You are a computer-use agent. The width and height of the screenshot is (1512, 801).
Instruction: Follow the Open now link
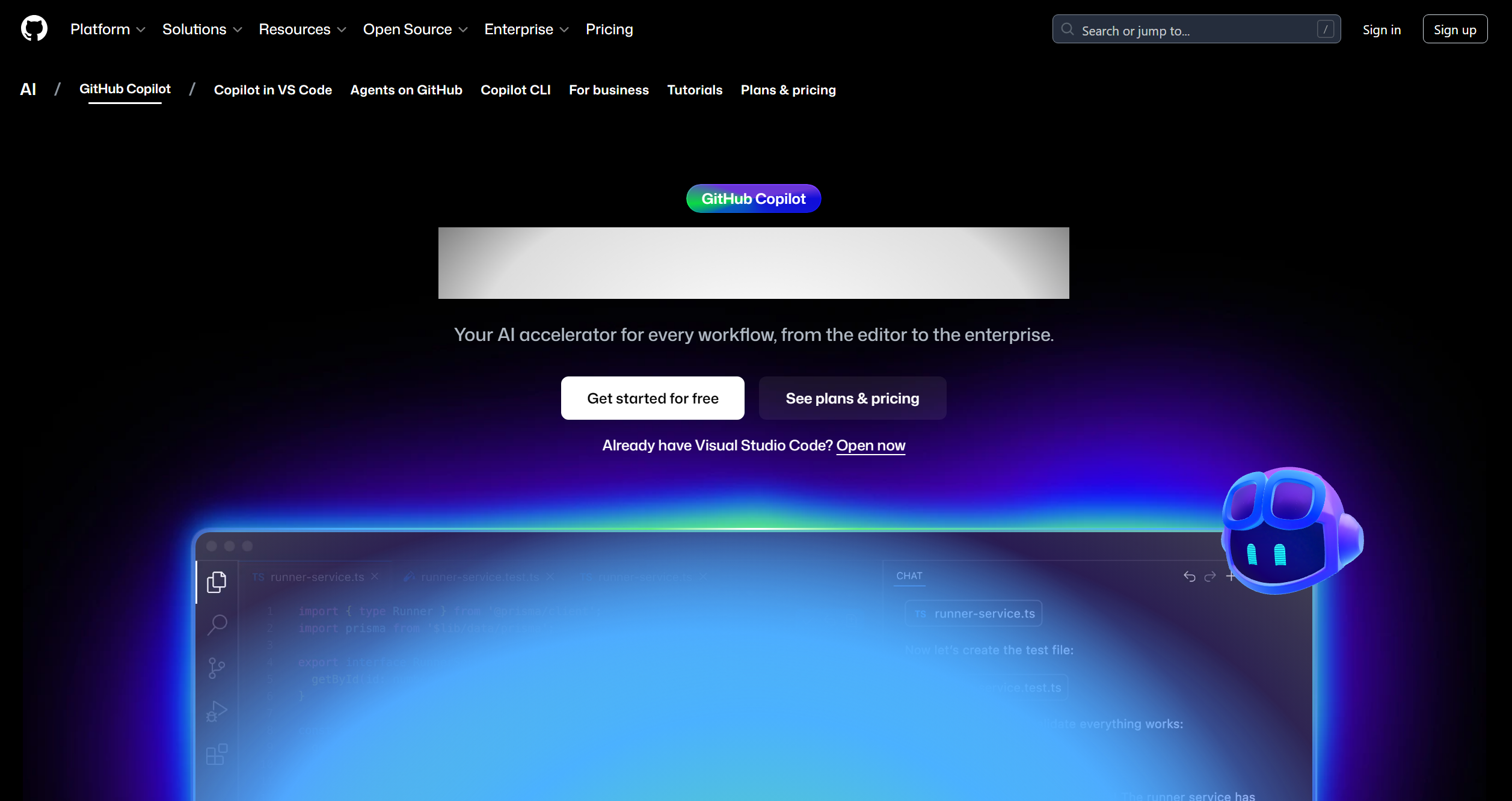point(870,446)
